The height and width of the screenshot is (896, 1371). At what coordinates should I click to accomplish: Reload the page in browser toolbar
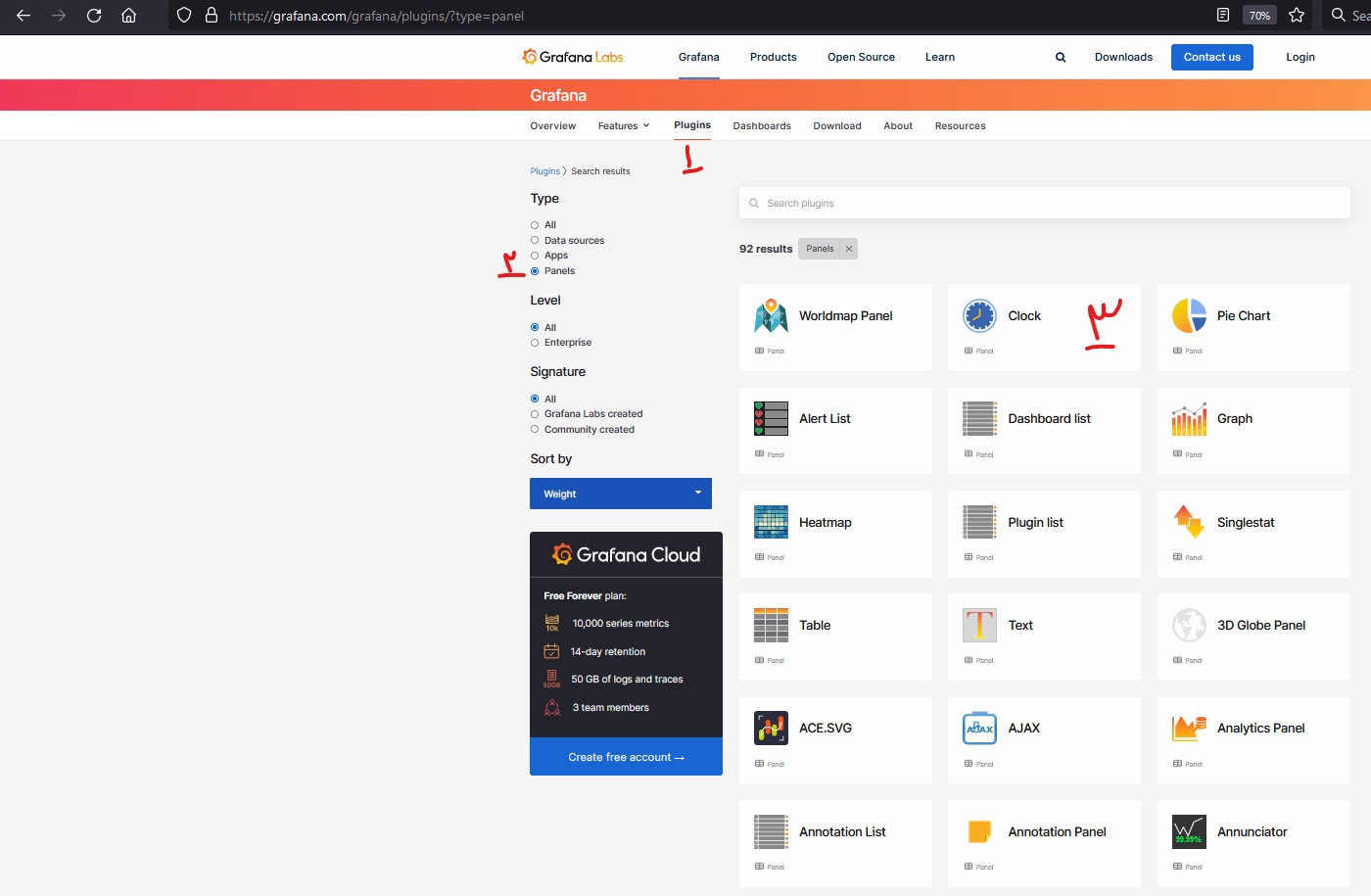pos(94,16)
